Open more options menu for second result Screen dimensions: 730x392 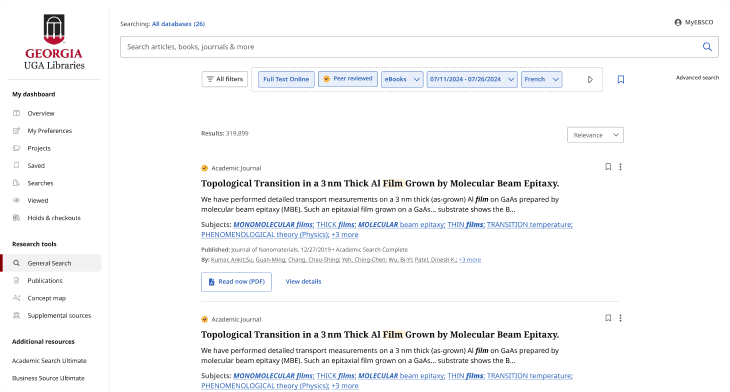point(620,318)
